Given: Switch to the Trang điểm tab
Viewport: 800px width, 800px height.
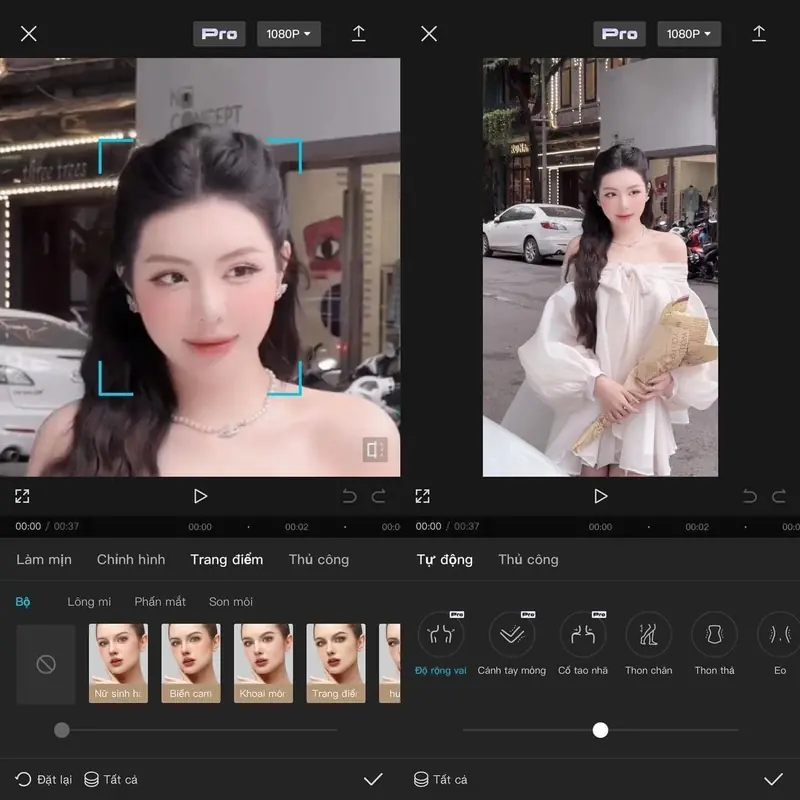Looking at the screenshot, I should coord(226,560).
